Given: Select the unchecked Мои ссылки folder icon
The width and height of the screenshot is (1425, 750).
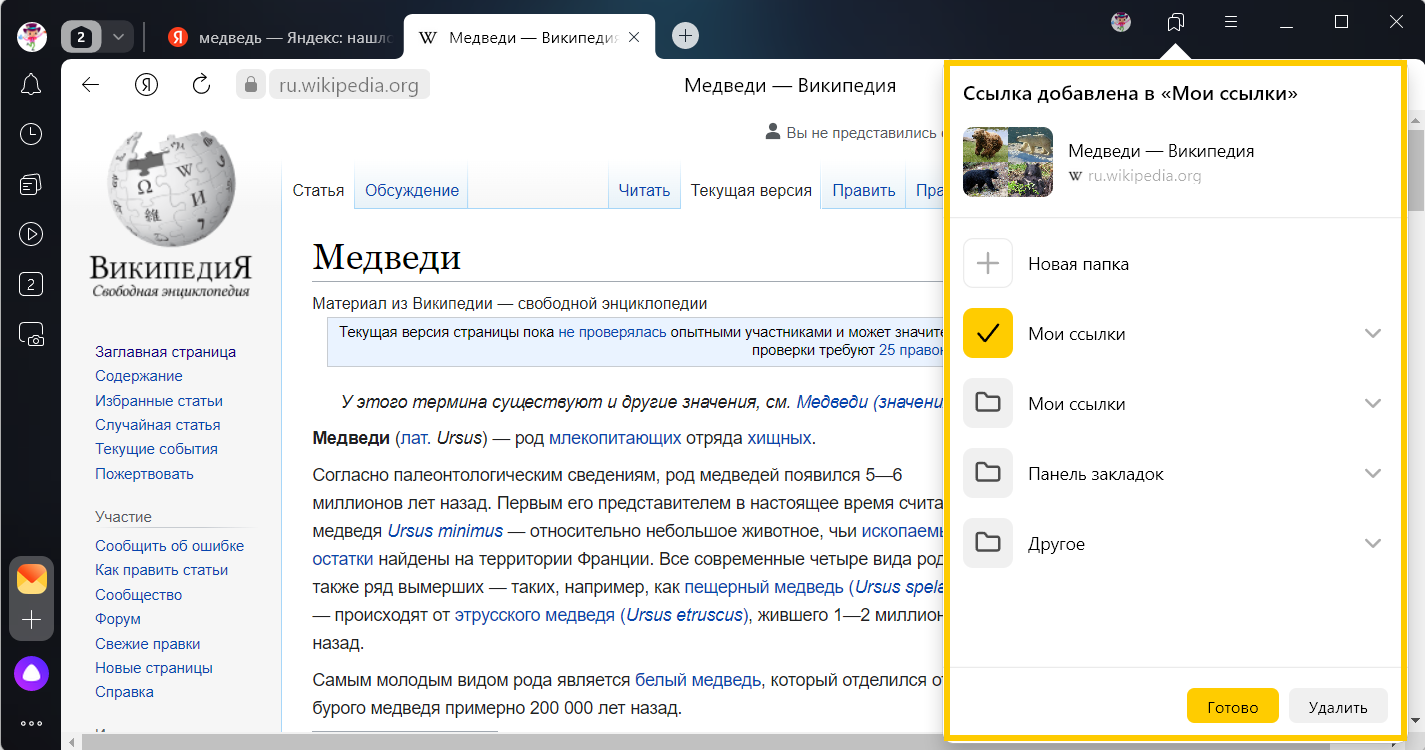Looking at the screenshot, I should click(988, 404).
